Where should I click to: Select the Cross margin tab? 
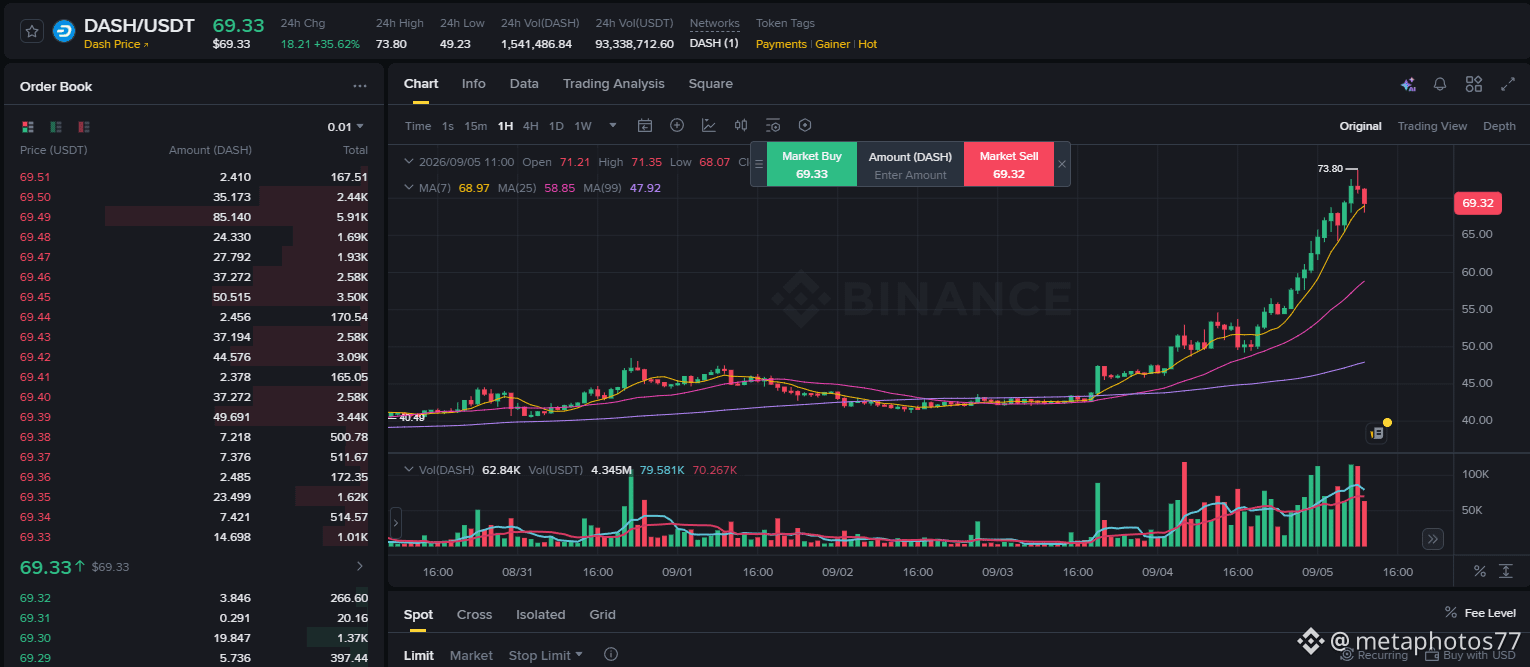(475, 615)
